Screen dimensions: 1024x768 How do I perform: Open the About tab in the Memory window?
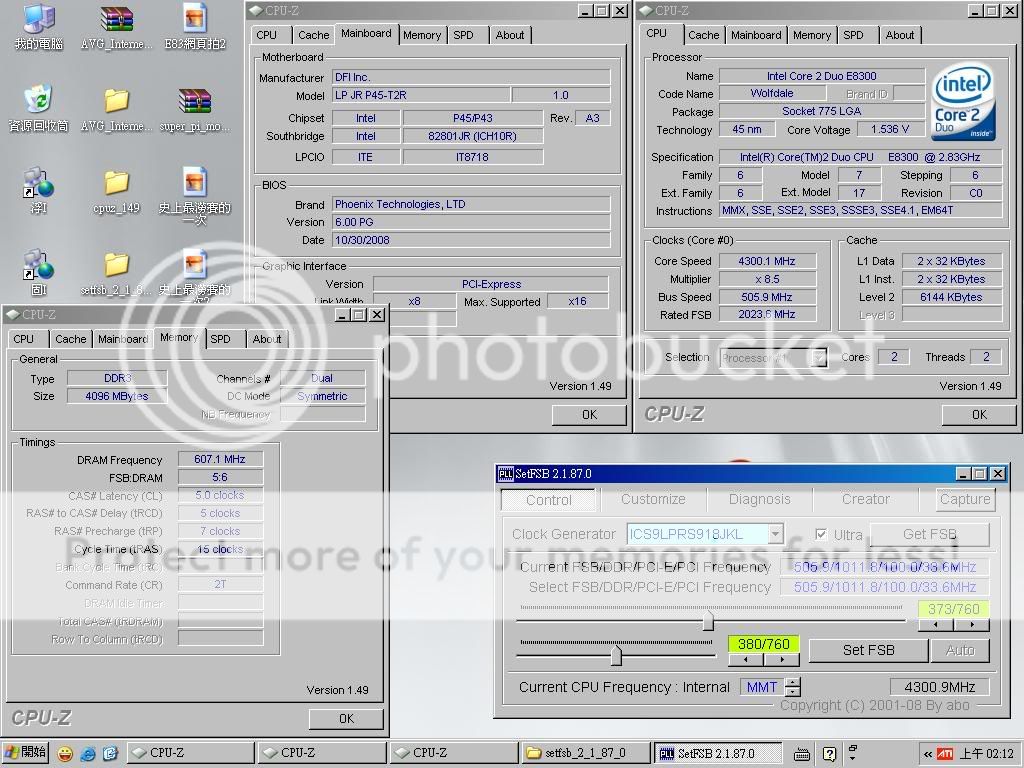point(266,339)
